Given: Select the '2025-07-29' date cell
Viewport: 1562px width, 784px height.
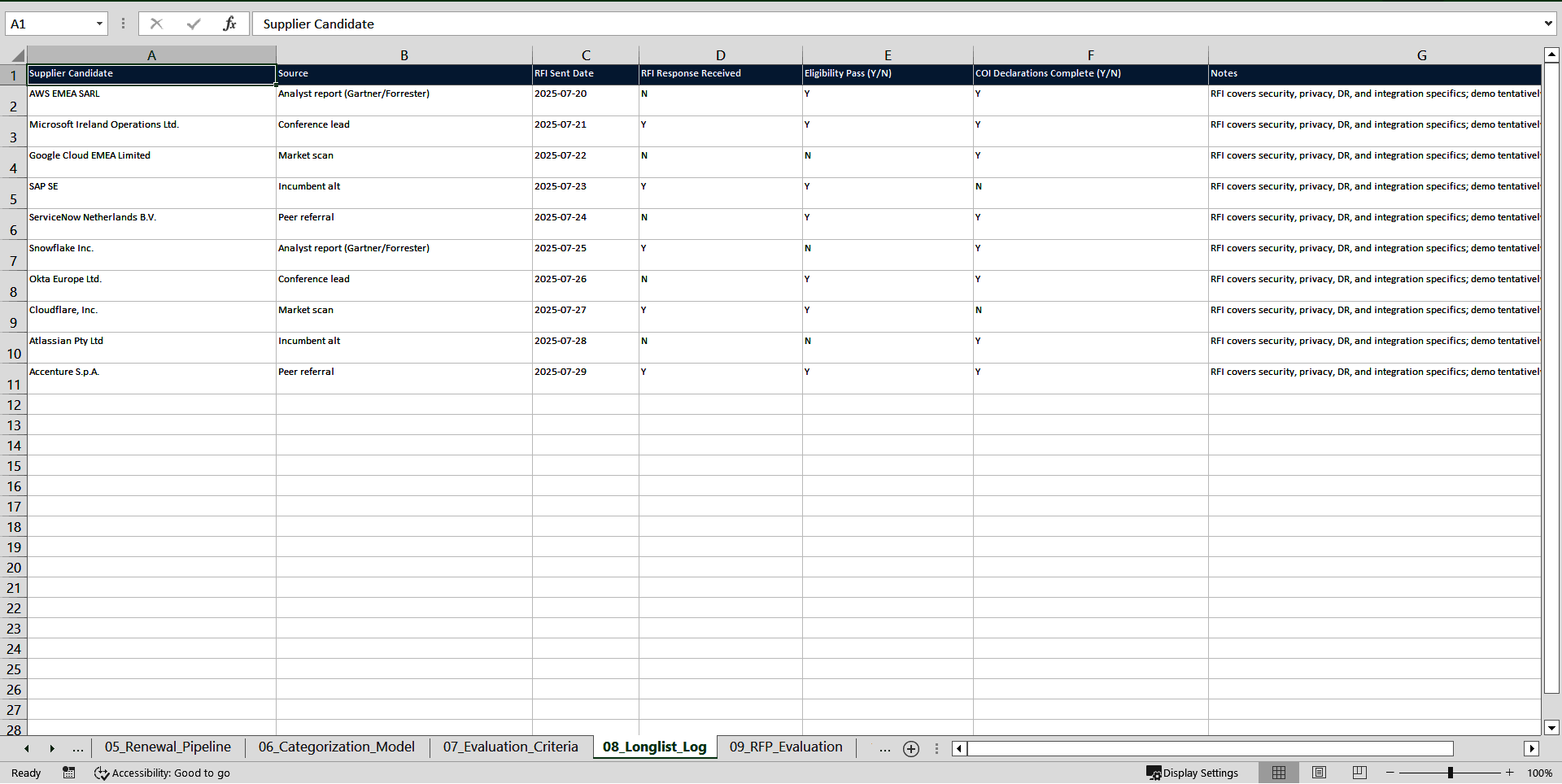Looking at the screenshot, I should click(x=585, y=379).
